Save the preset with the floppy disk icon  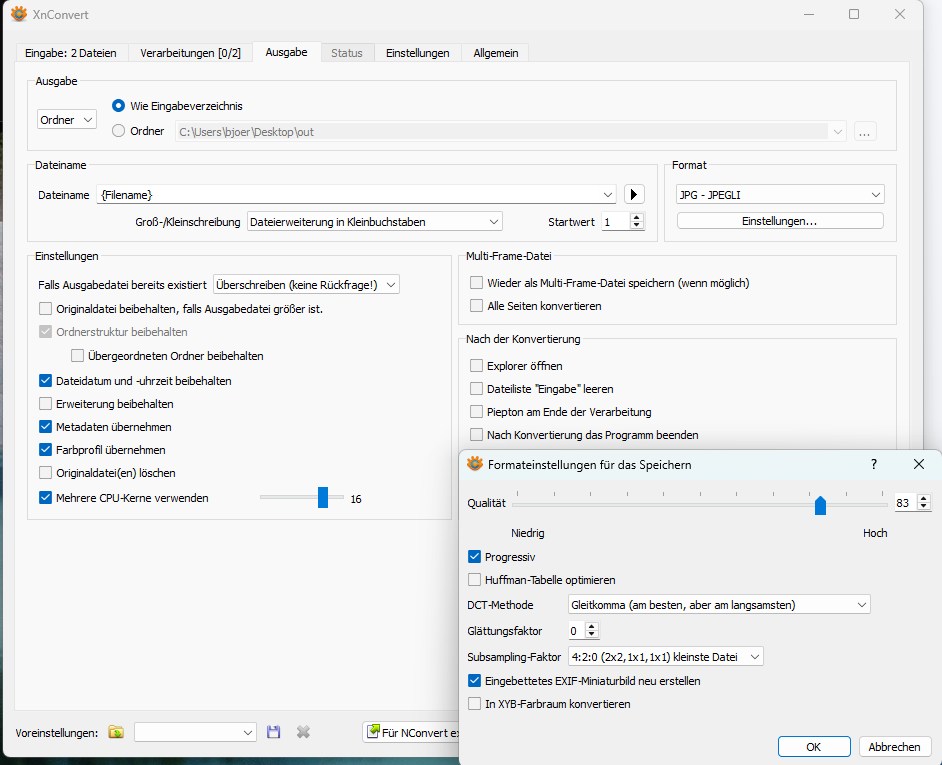coord(273,732)
